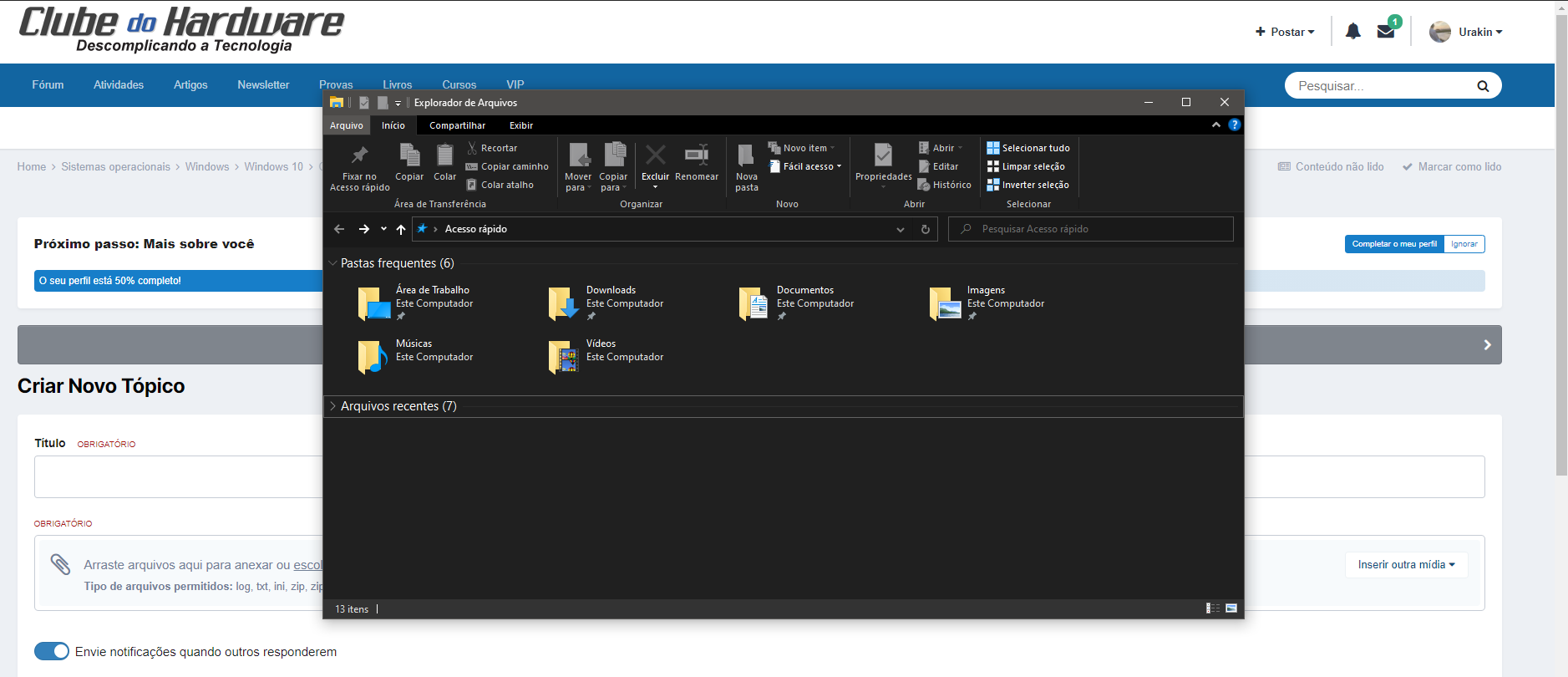Toggle notifications when others reply switch

click(52, 651)
